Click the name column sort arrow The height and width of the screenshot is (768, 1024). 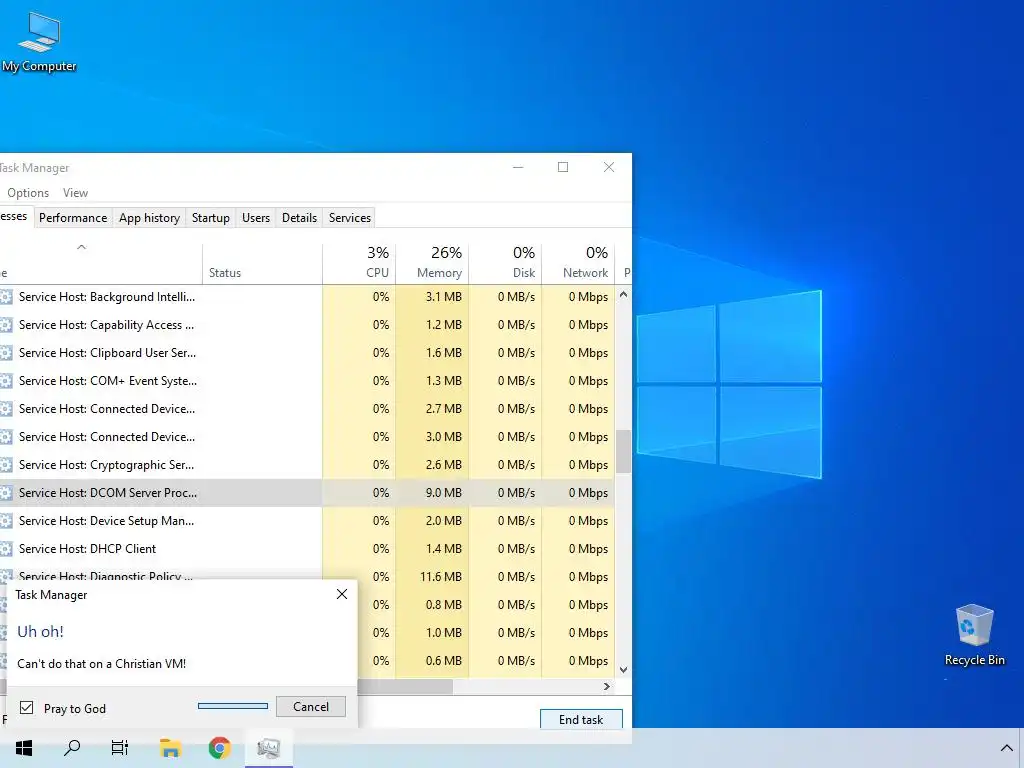tap(82, 247)
